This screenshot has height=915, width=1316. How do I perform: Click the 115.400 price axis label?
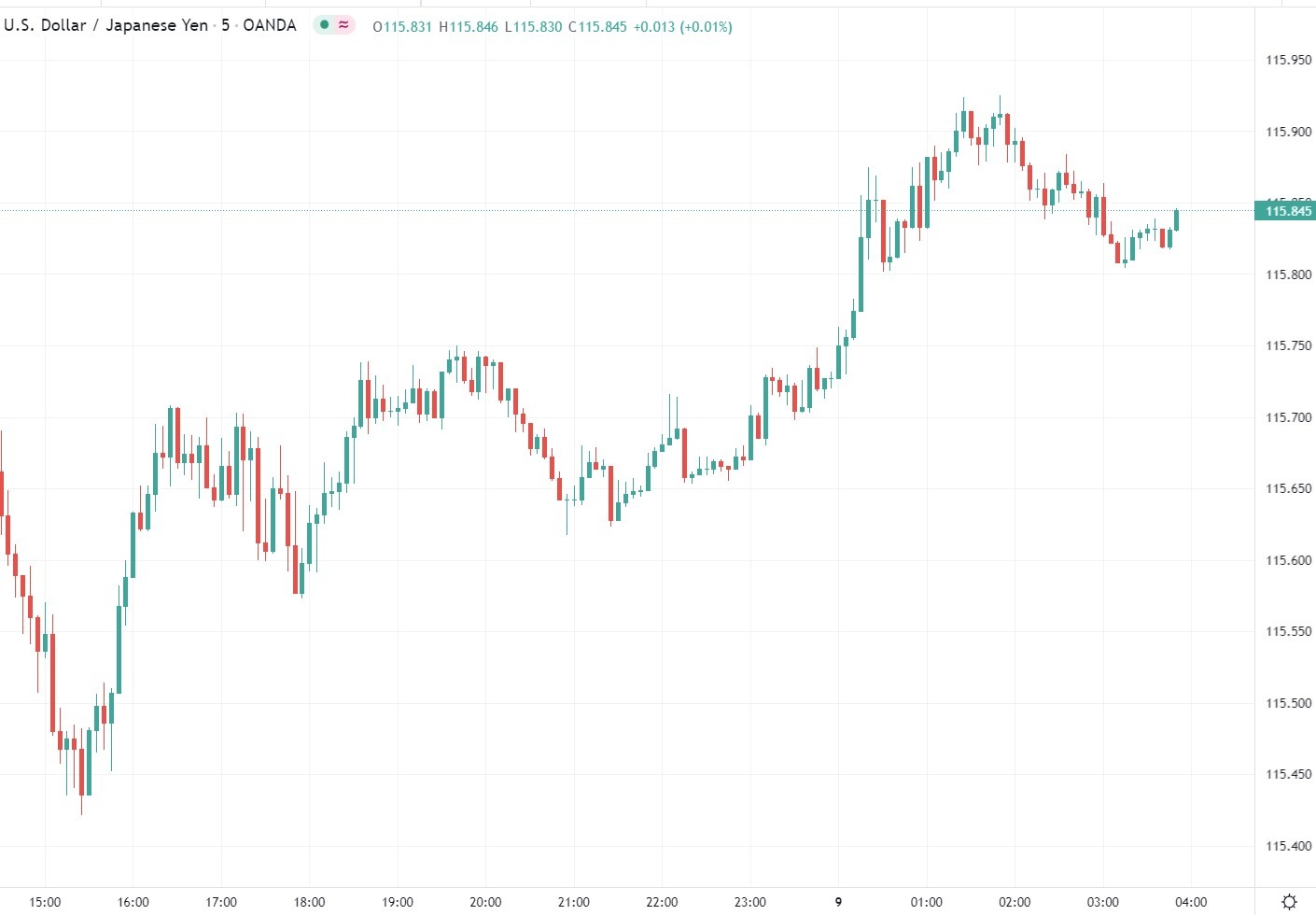1288,846
